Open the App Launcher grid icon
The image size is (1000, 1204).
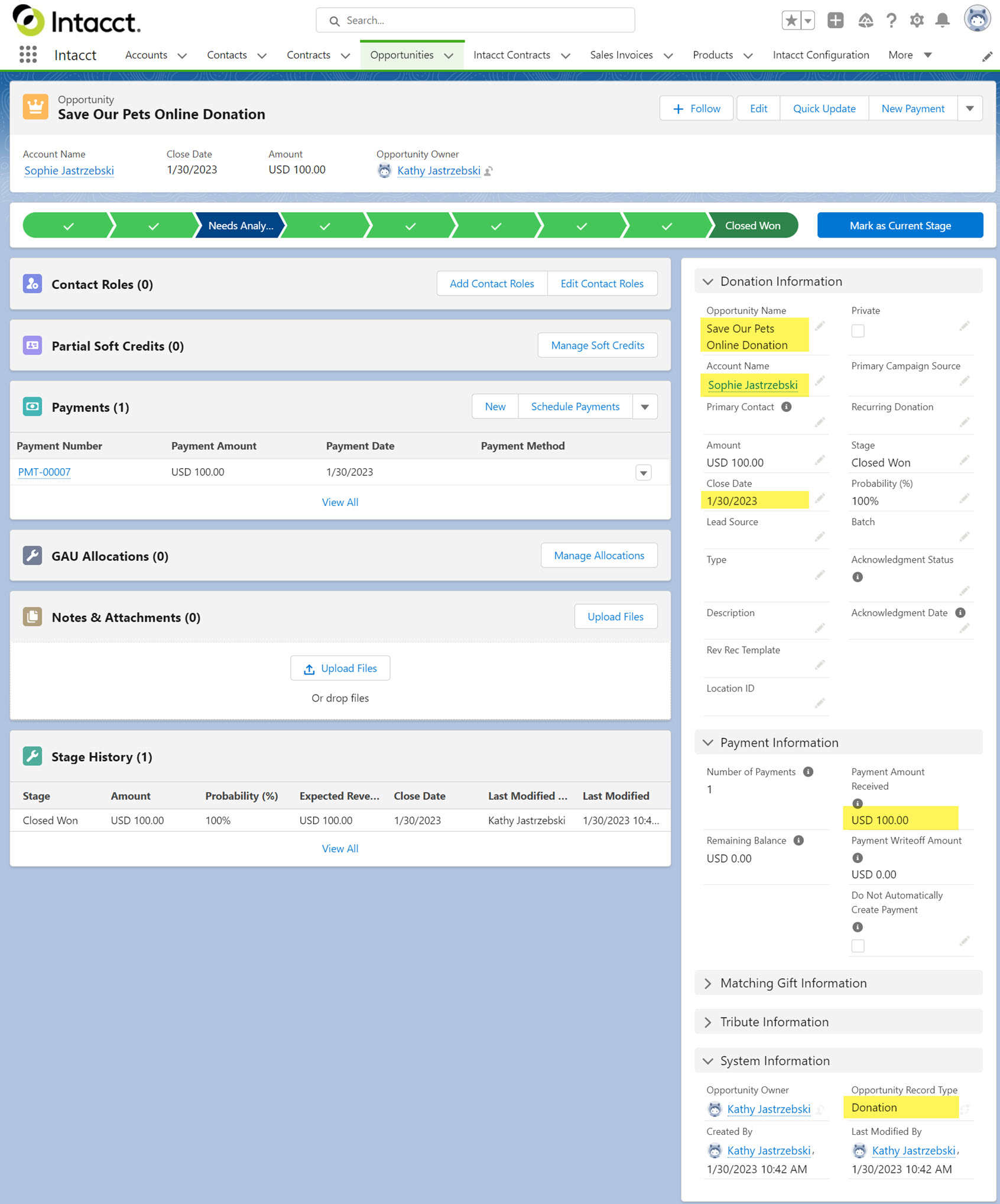tap(28, 55)
